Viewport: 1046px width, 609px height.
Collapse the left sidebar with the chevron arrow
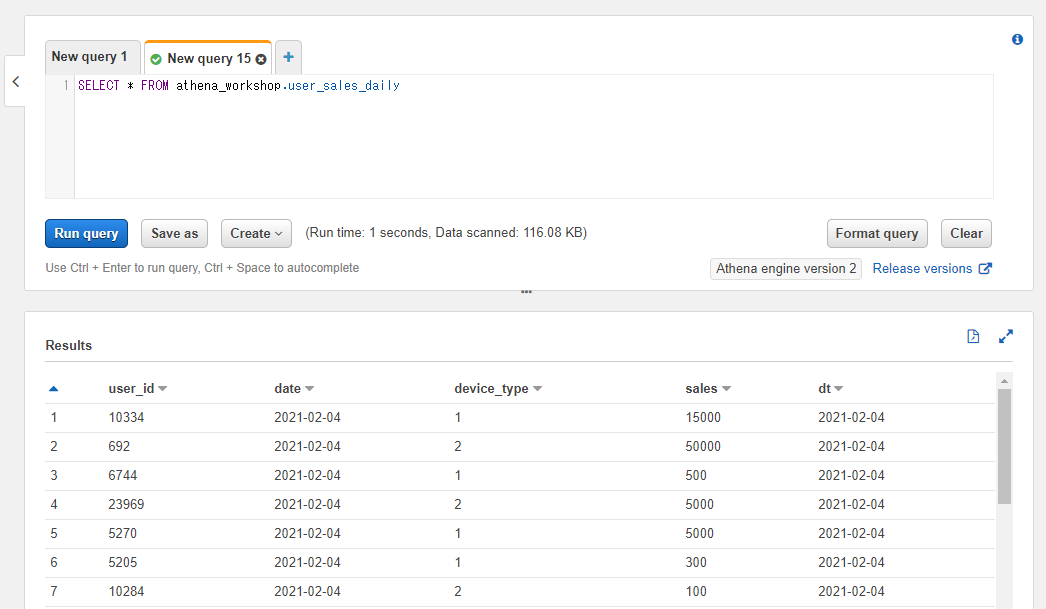point(15,81)
